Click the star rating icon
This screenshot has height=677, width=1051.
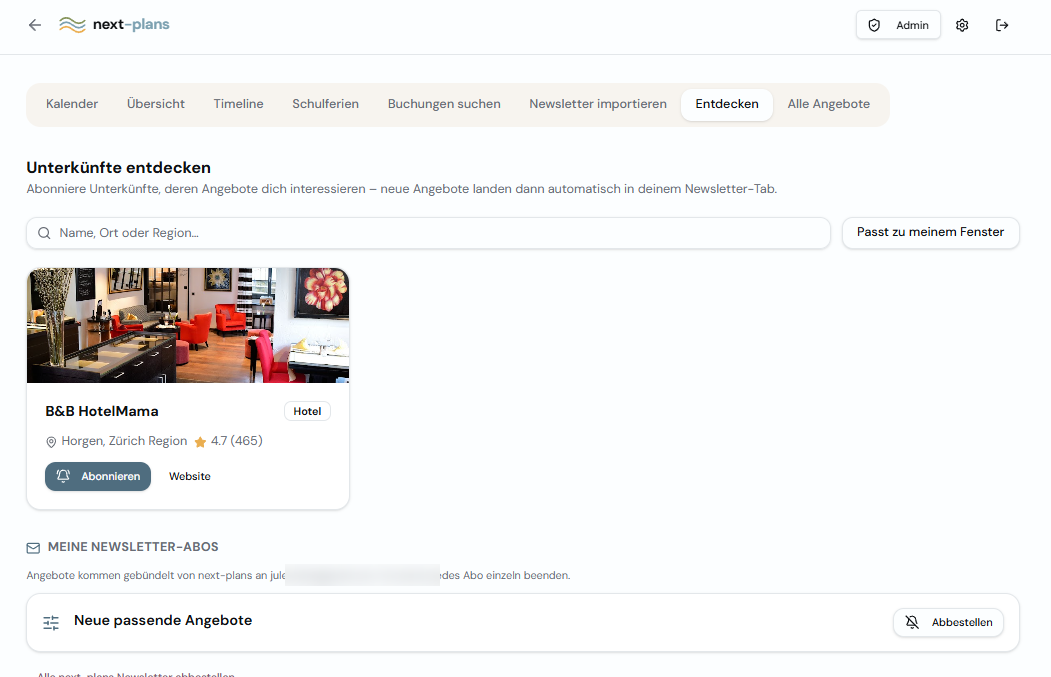click(x=200, y=442)
